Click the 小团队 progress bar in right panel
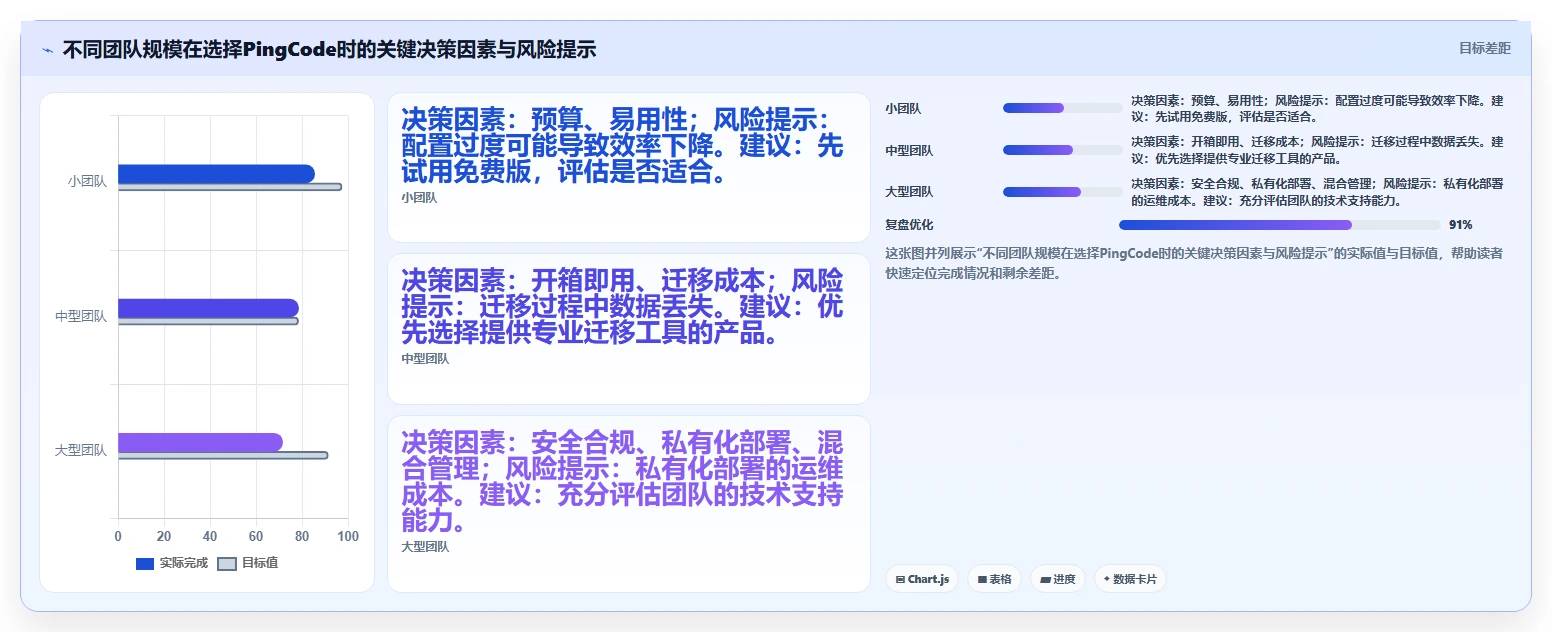 [1063, 108]
